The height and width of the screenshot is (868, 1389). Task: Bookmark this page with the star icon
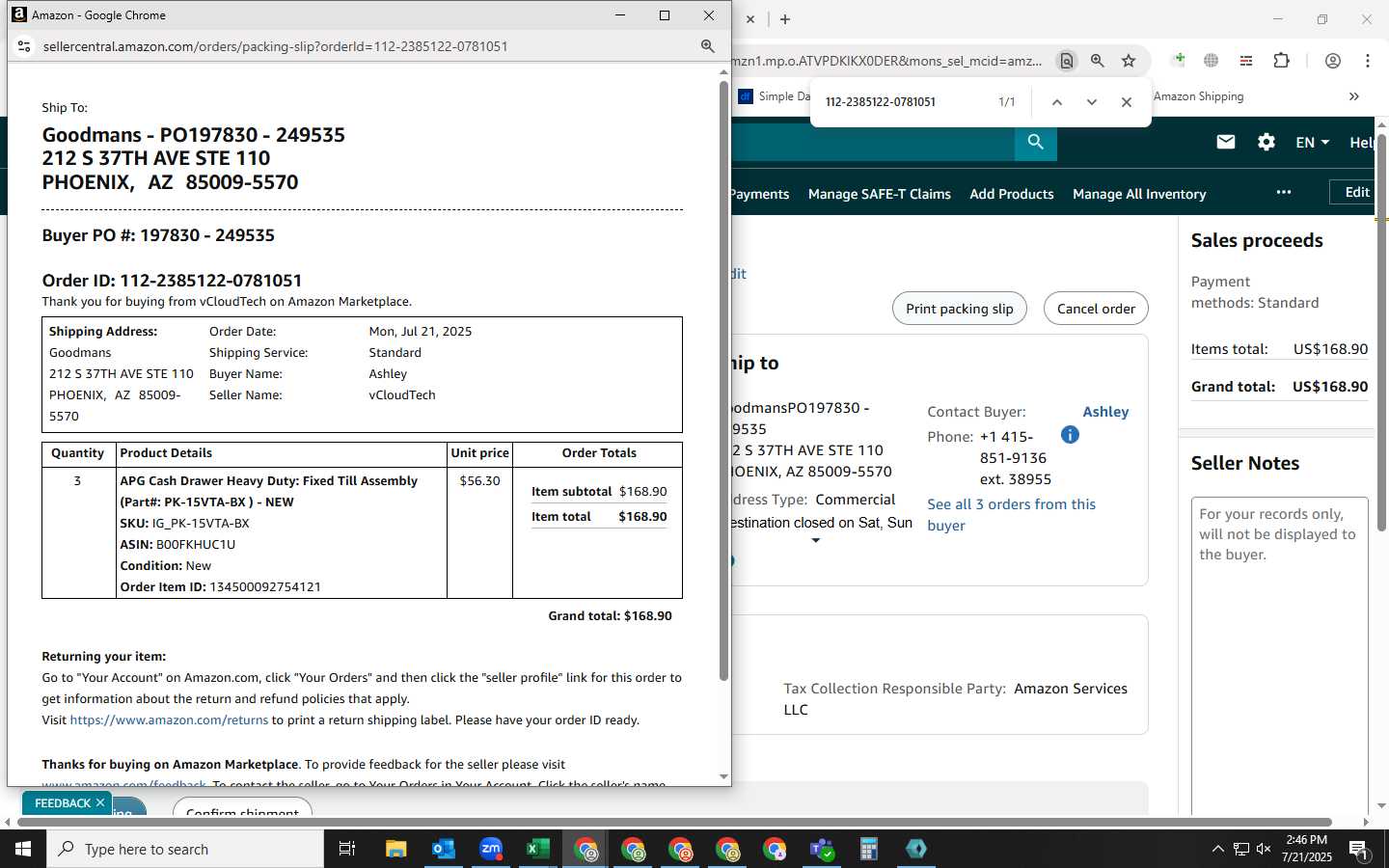1129,61
